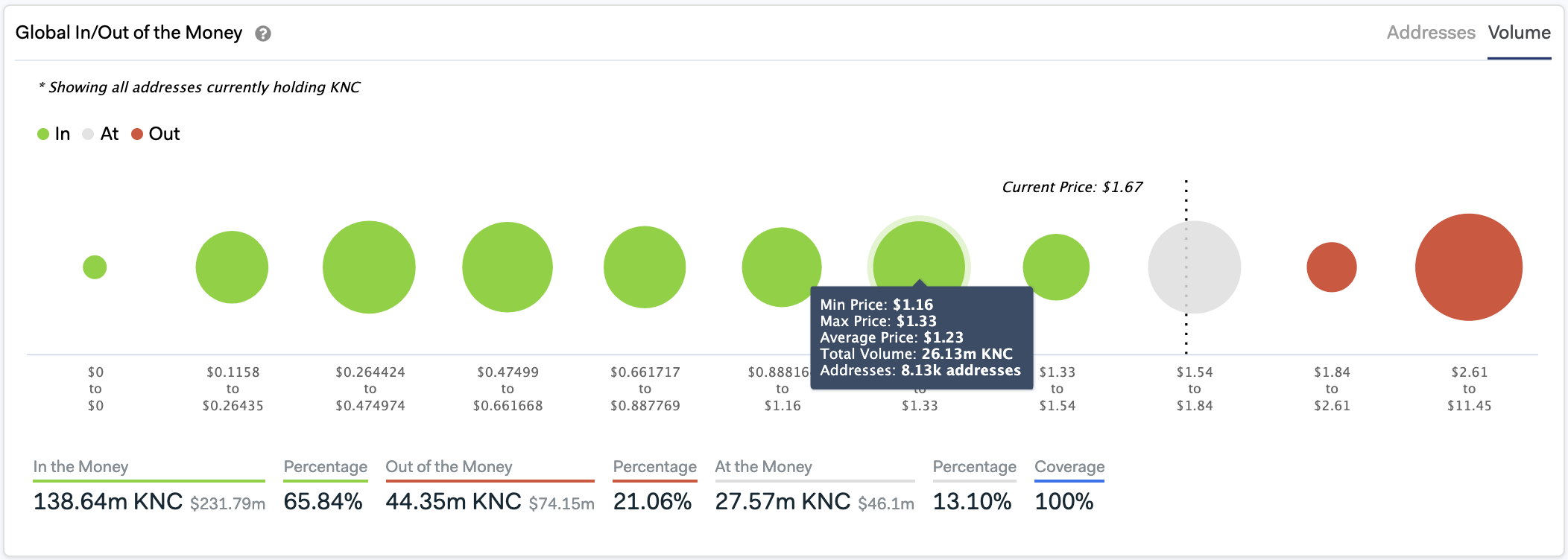
Task: Click the small $0 to $0 bubble
Action: pos(95,267)
